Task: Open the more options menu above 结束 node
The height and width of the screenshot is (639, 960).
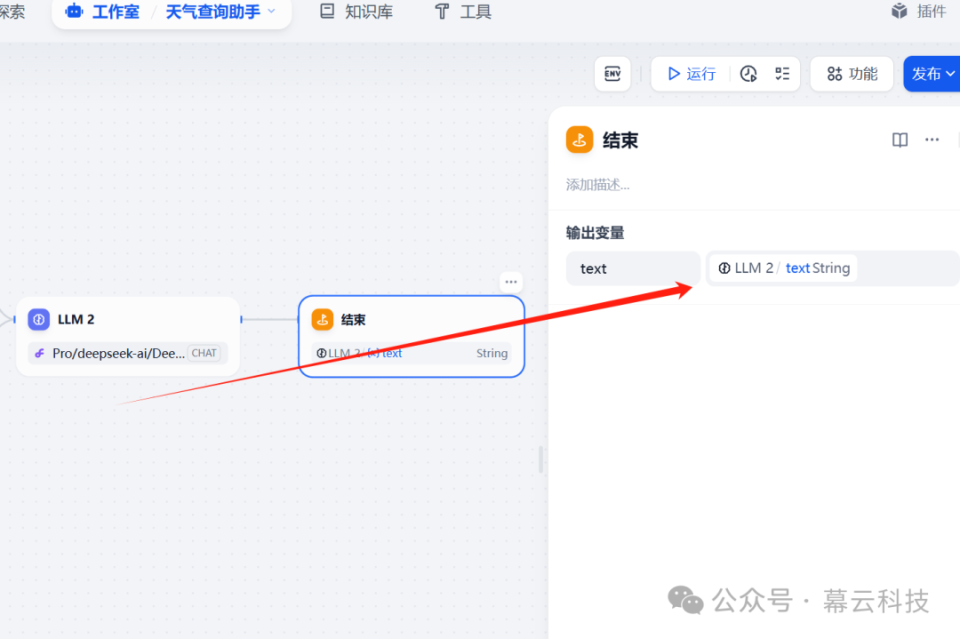Action: [511, 282]
